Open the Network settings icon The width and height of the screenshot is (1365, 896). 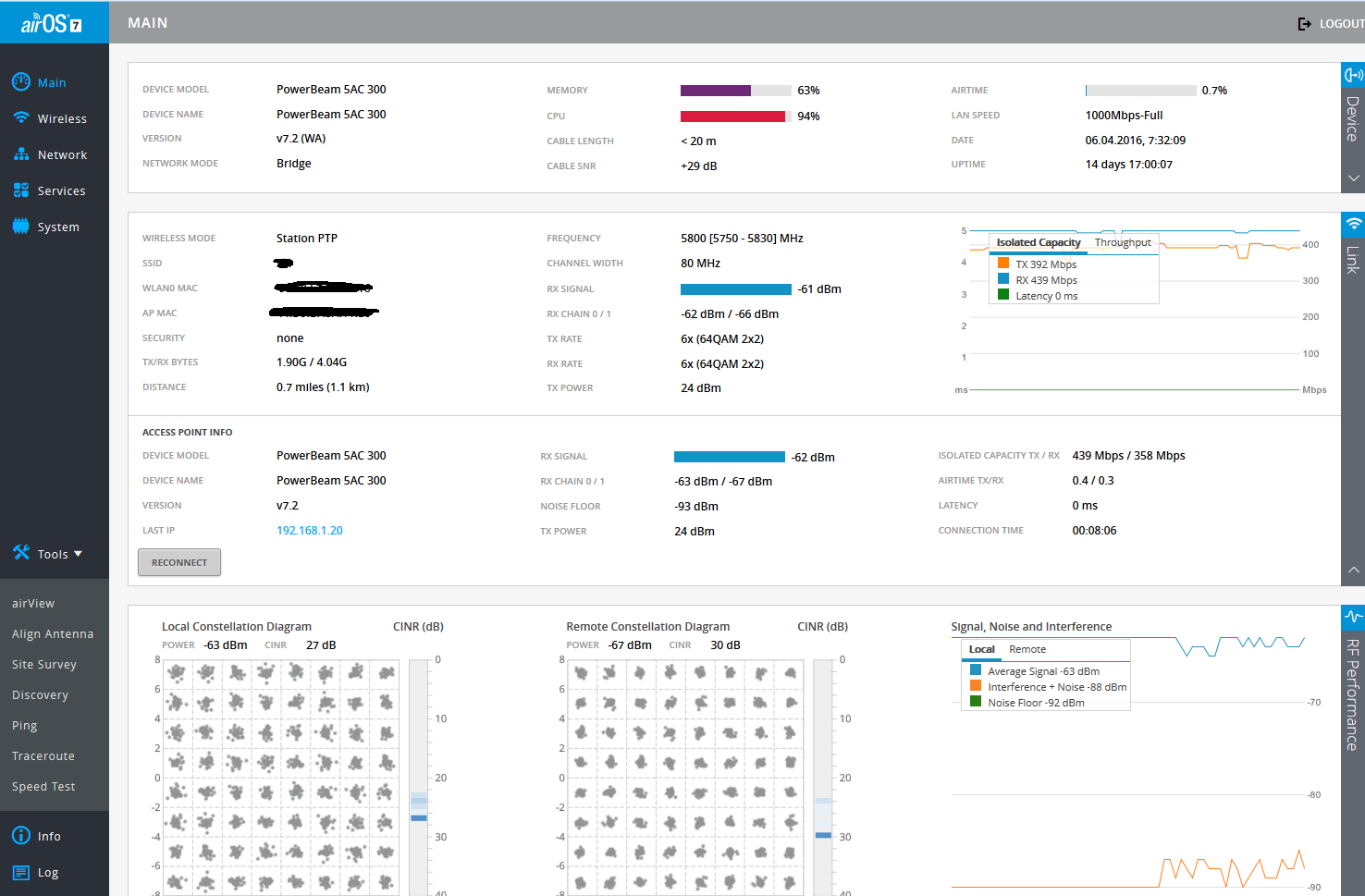21,154
